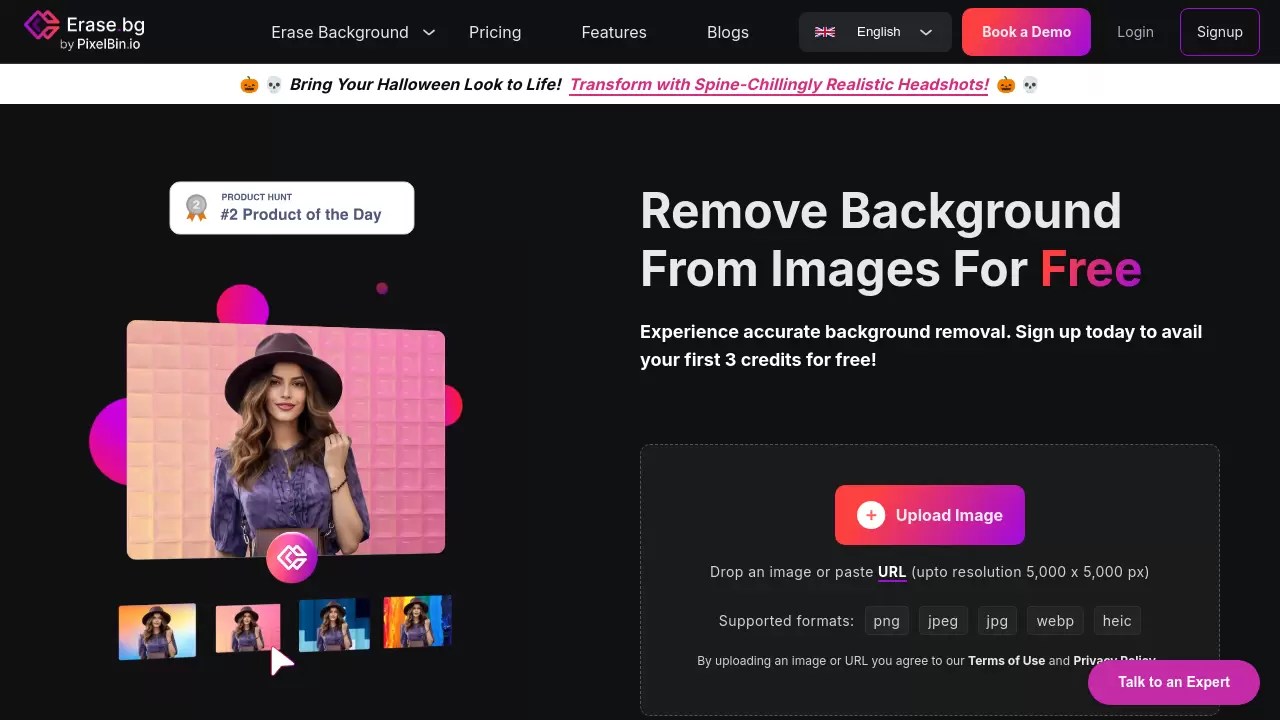Expand the Erase Background dropdown
Screen dimensions: 1280x720
(429, 32)
